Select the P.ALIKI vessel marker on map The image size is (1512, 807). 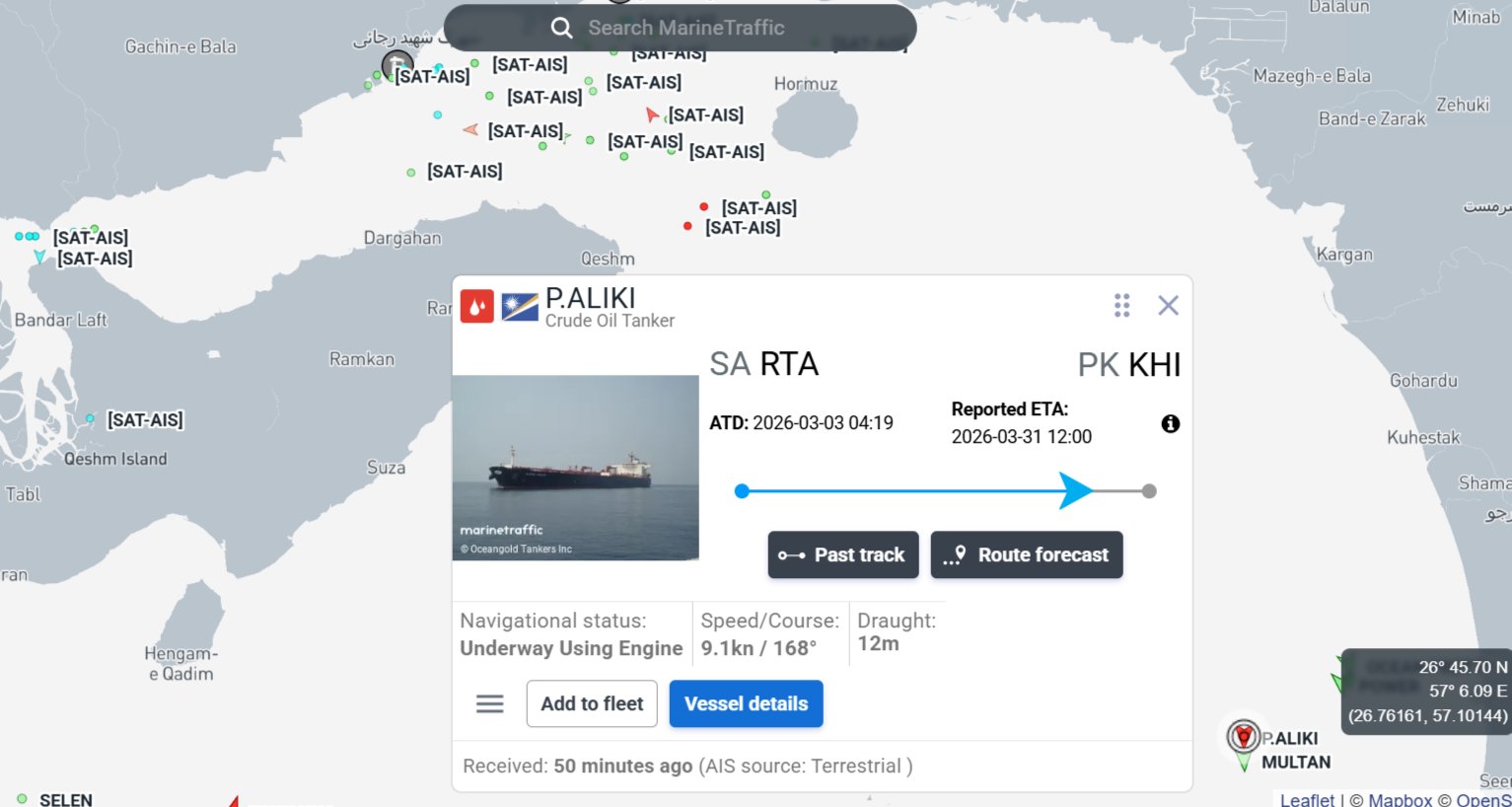coord(1244,737)
